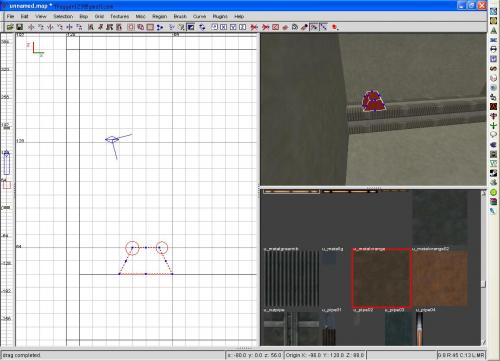The image size is (500, 361).
Task: Open the Grid menu
Action: pyautogui.click(x=99, y=16)
